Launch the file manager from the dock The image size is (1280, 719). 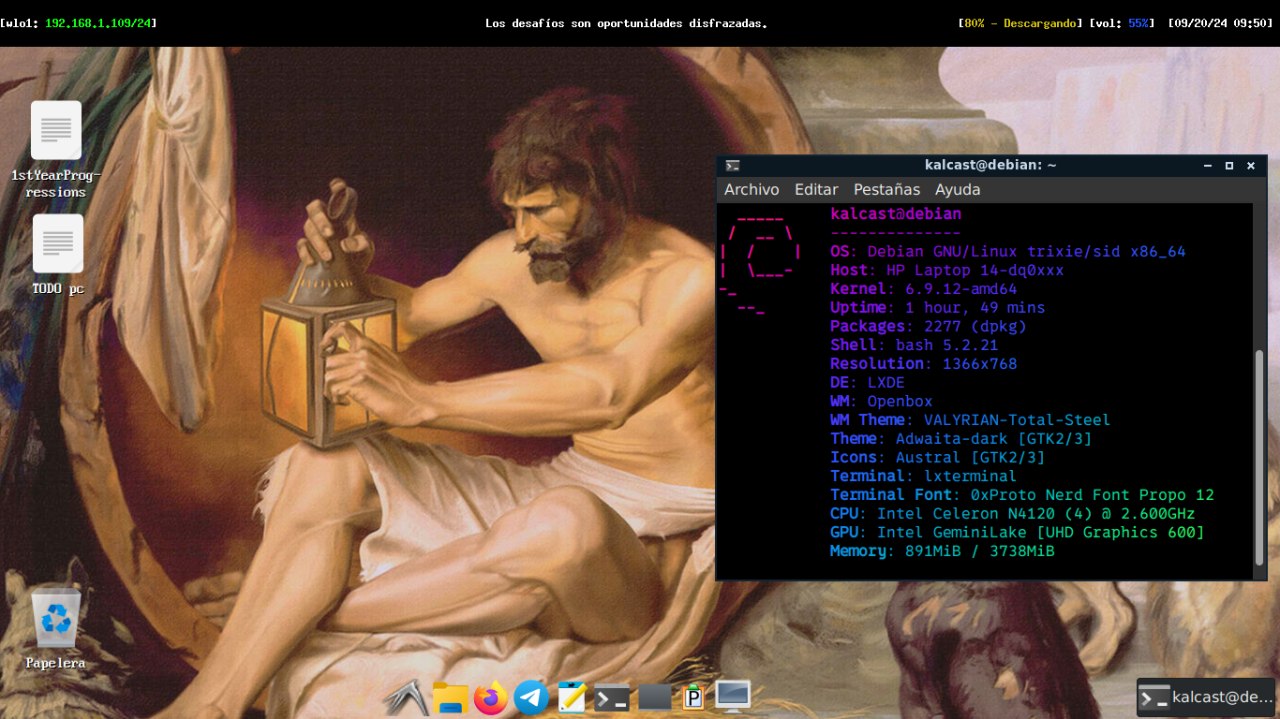[450, 697]
